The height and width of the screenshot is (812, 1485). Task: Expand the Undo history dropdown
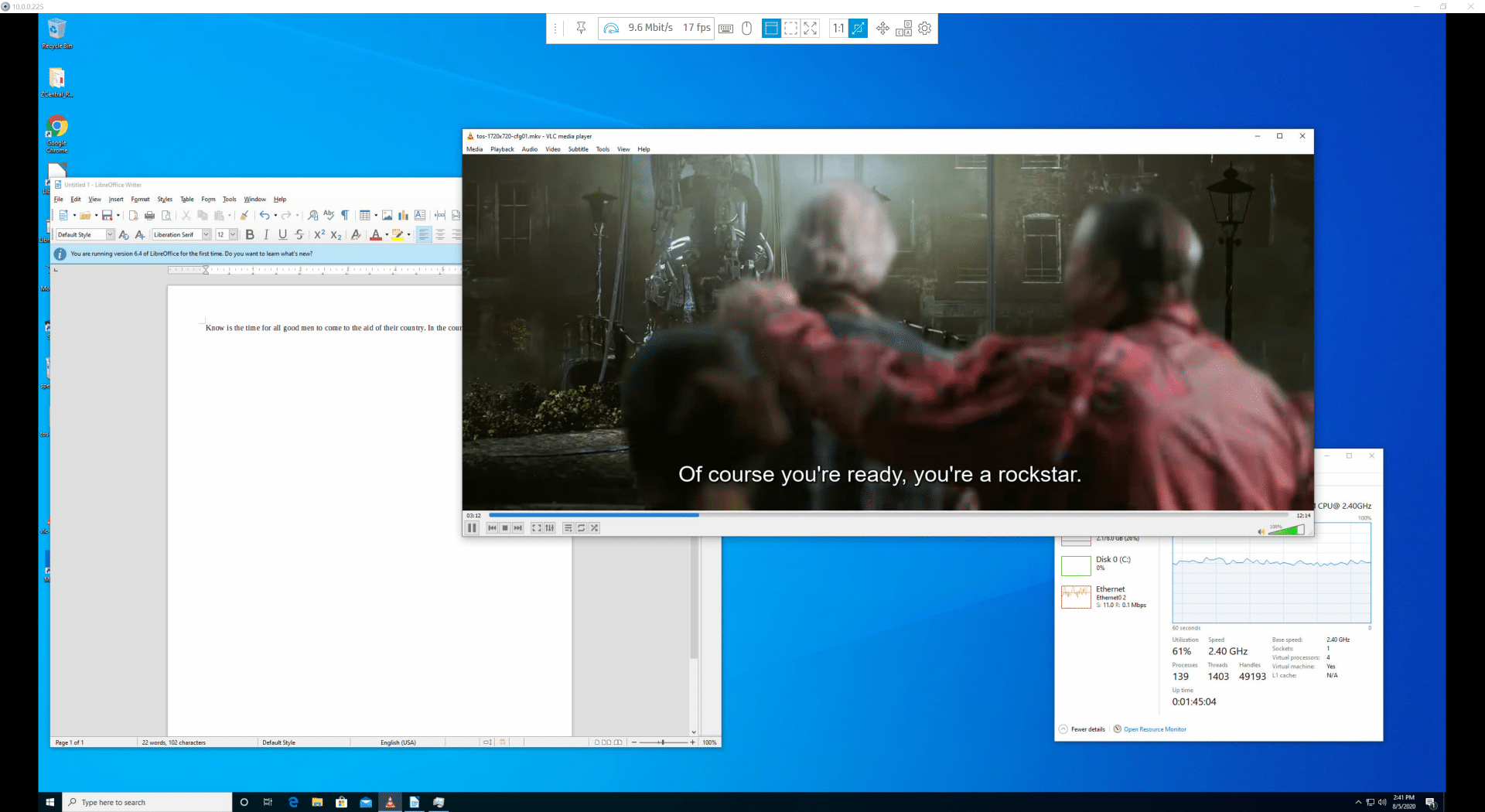click(275, 216)
